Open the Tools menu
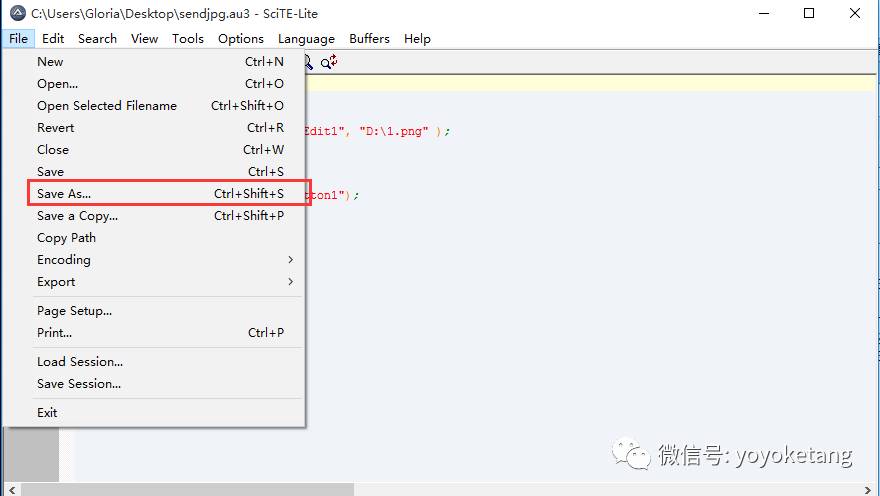Screen dimensions: 880x496 [x=187, y=39]
